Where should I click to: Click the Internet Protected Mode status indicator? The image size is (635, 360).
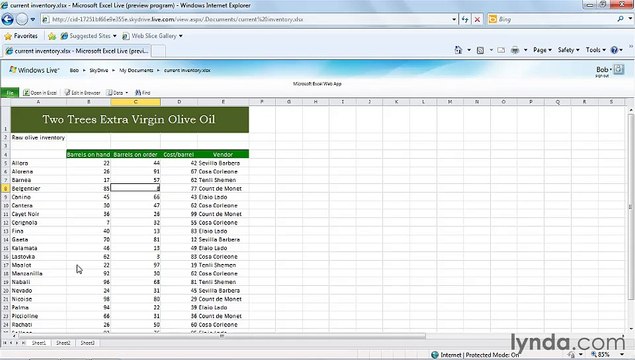[x=476, y=355]
